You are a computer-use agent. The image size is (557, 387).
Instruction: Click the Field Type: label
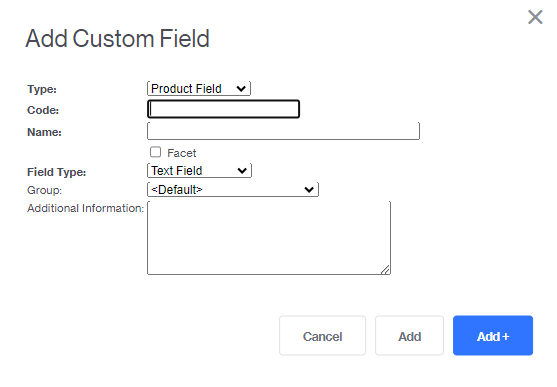pyautogui.click(x=56, y=172)
